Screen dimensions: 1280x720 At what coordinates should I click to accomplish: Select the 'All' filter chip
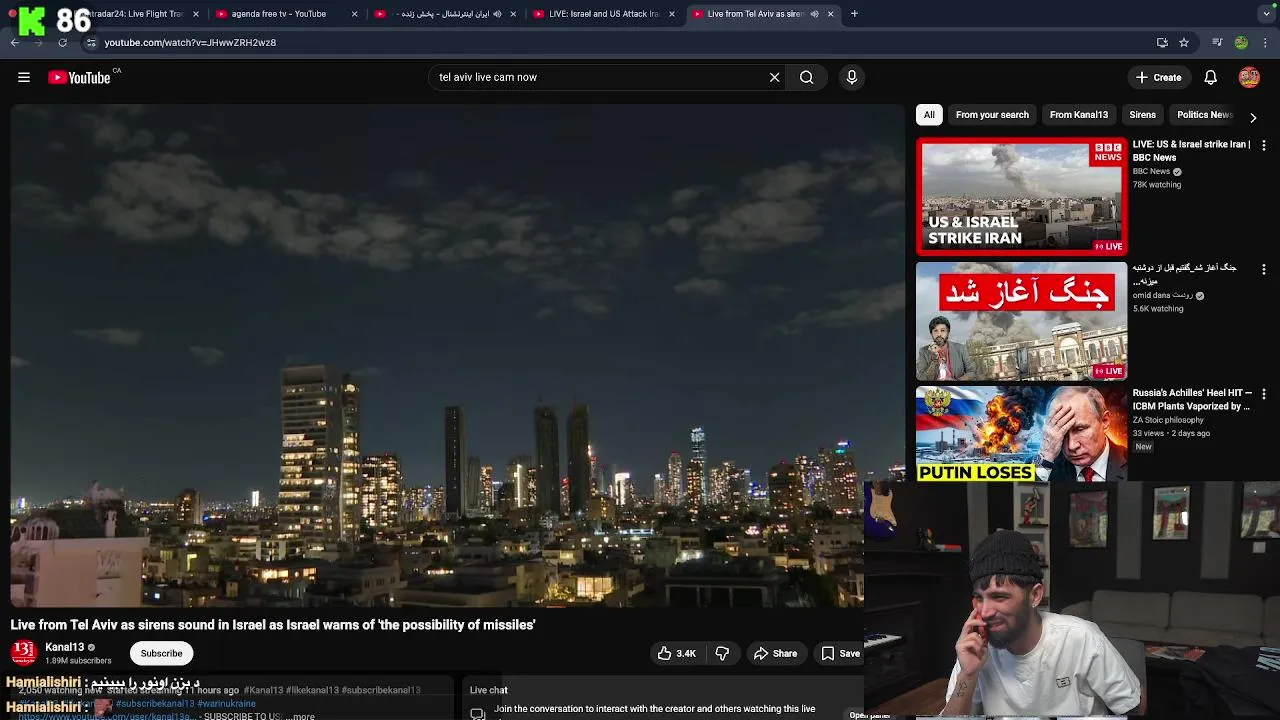(929, 114)
